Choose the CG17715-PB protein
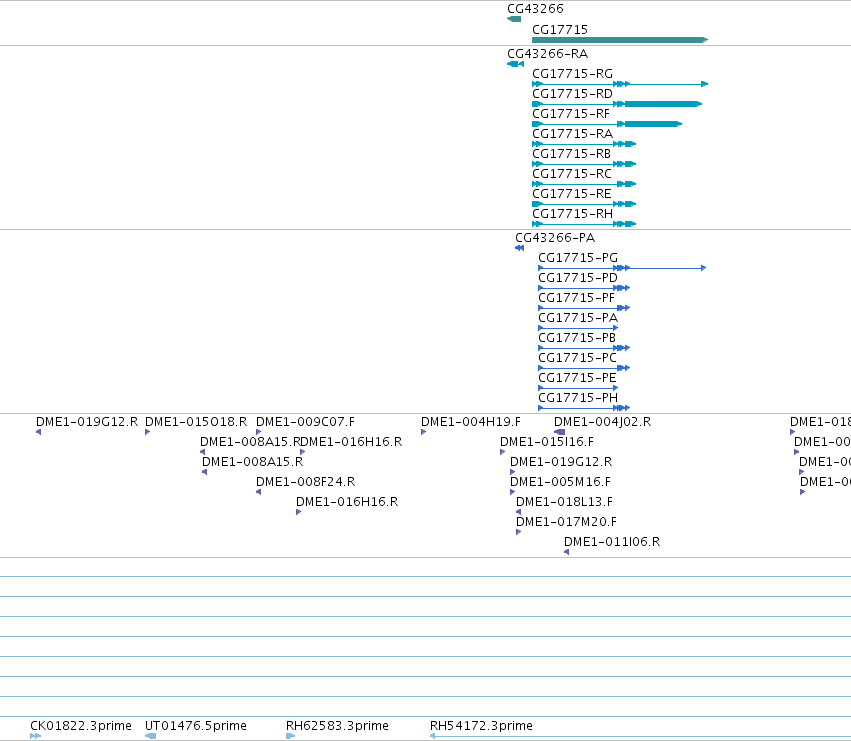 tap(576, 338)
